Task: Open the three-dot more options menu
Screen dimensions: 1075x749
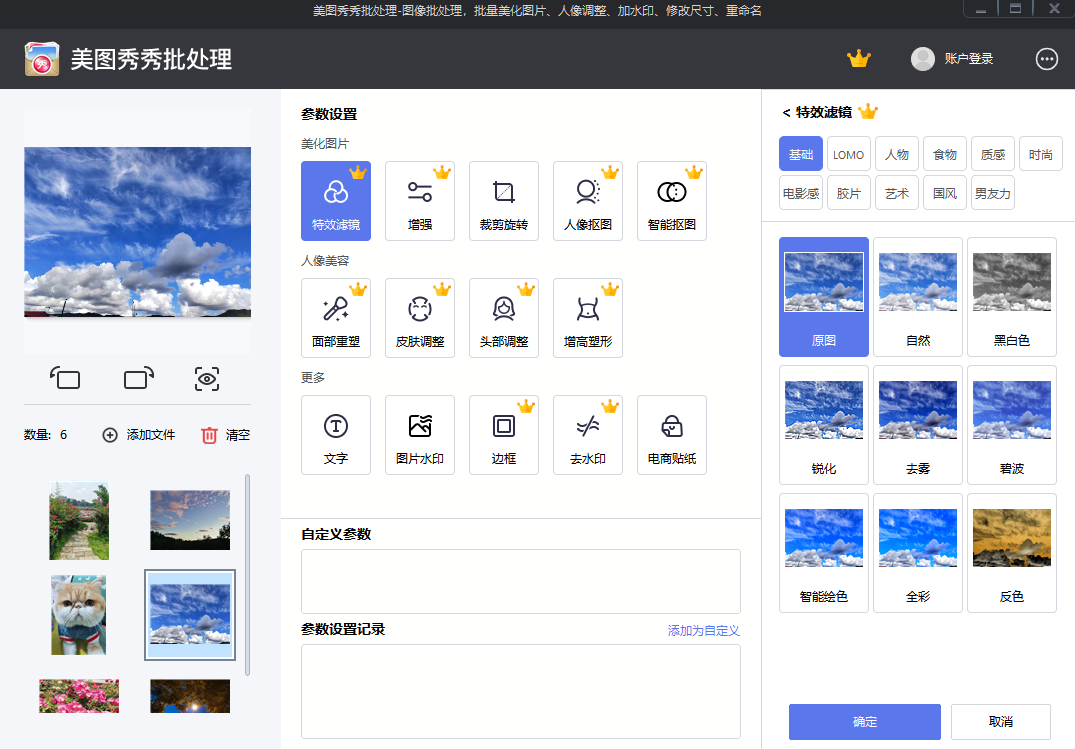Action: tap(1046, 59)
